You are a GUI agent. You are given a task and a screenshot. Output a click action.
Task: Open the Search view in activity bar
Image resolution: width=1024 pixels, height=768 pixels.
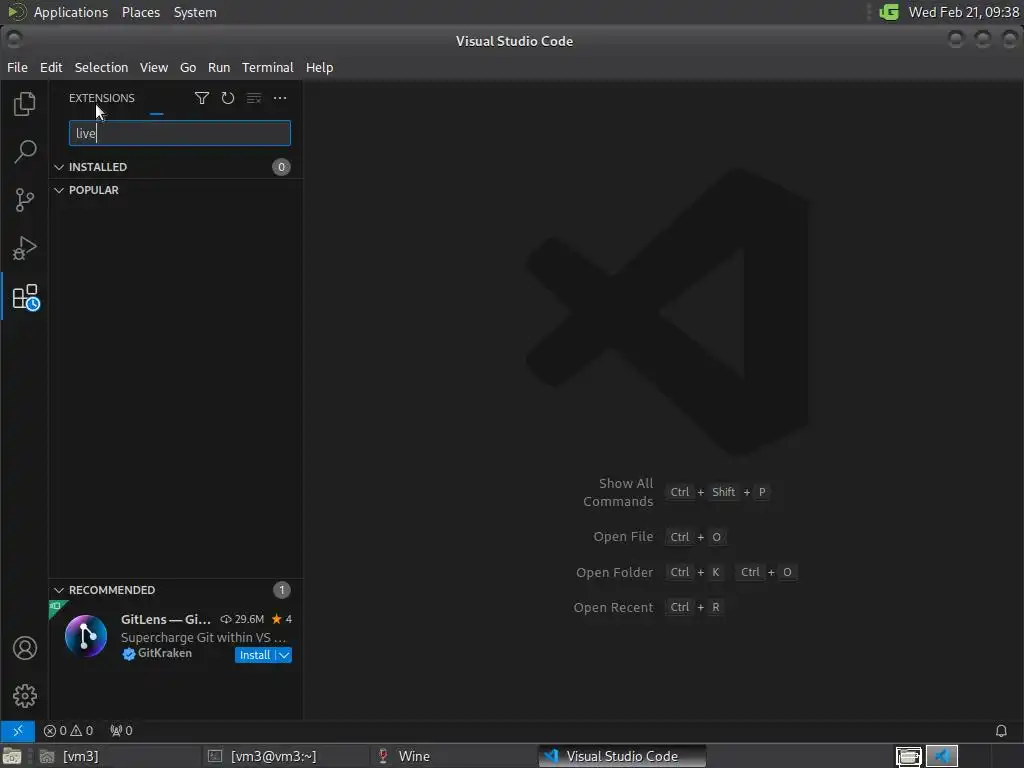[x=25, y=152]
